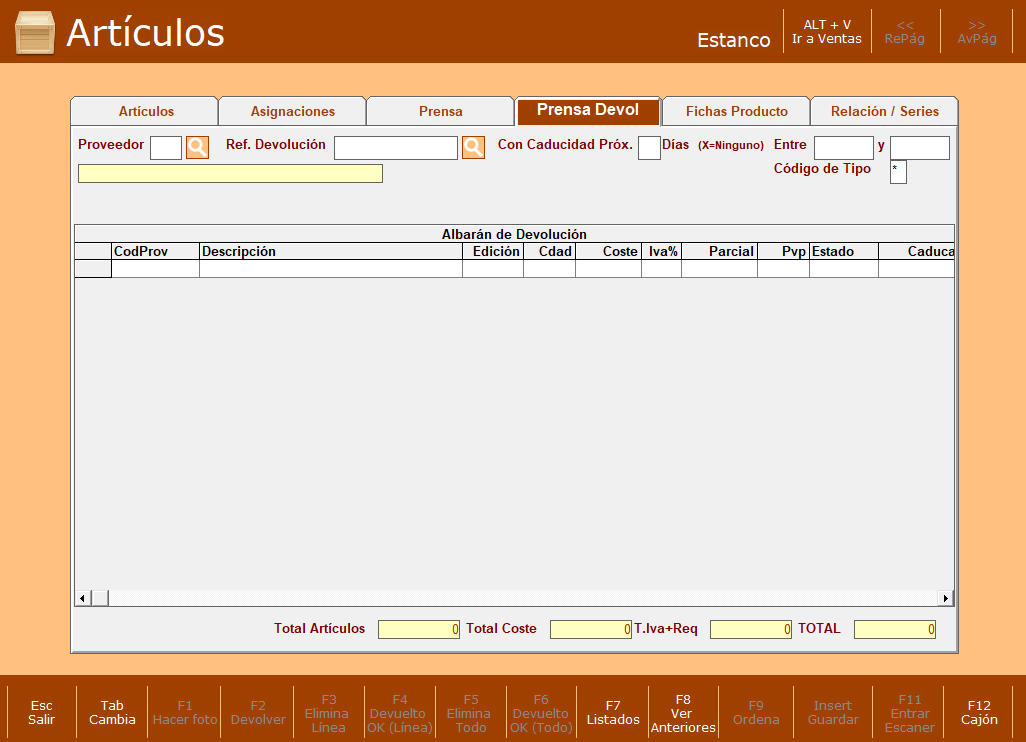
Task: Click the F1 Hacer foto button
Action: click(185, 713)
